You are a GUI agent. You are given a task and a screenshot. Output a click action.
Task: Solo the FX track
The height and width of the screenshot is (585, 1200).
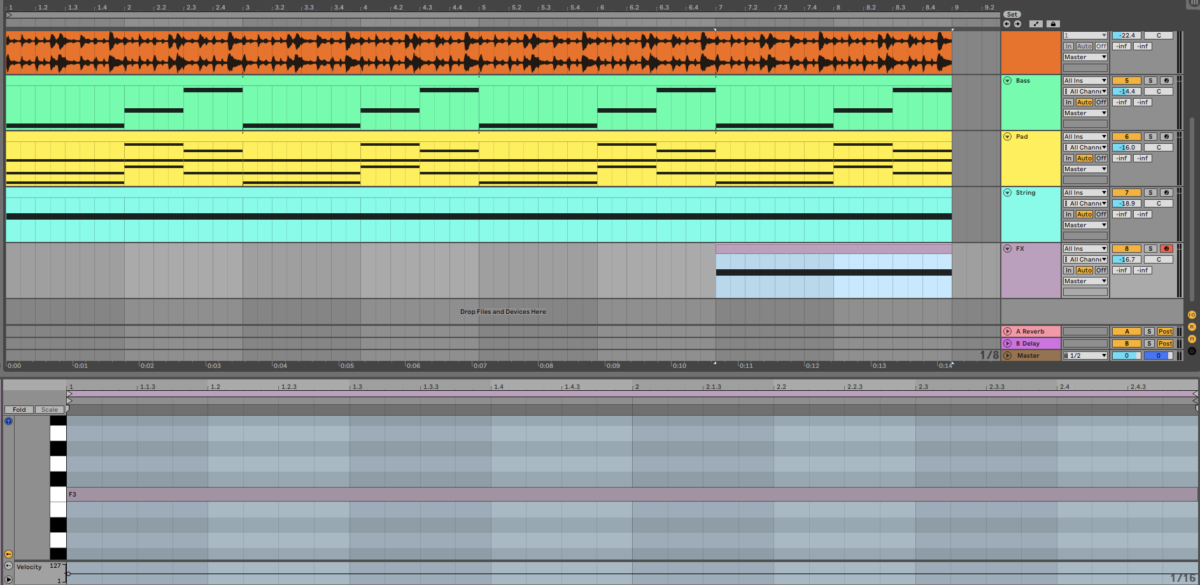tap(1150, 248)
